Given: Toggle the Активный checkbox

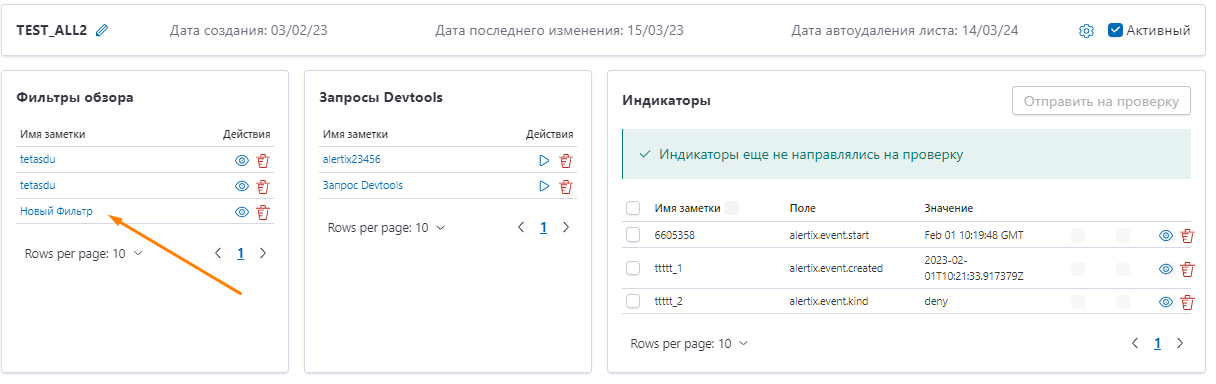Looking at the screenshot, I should click(x=1116, y=30).
